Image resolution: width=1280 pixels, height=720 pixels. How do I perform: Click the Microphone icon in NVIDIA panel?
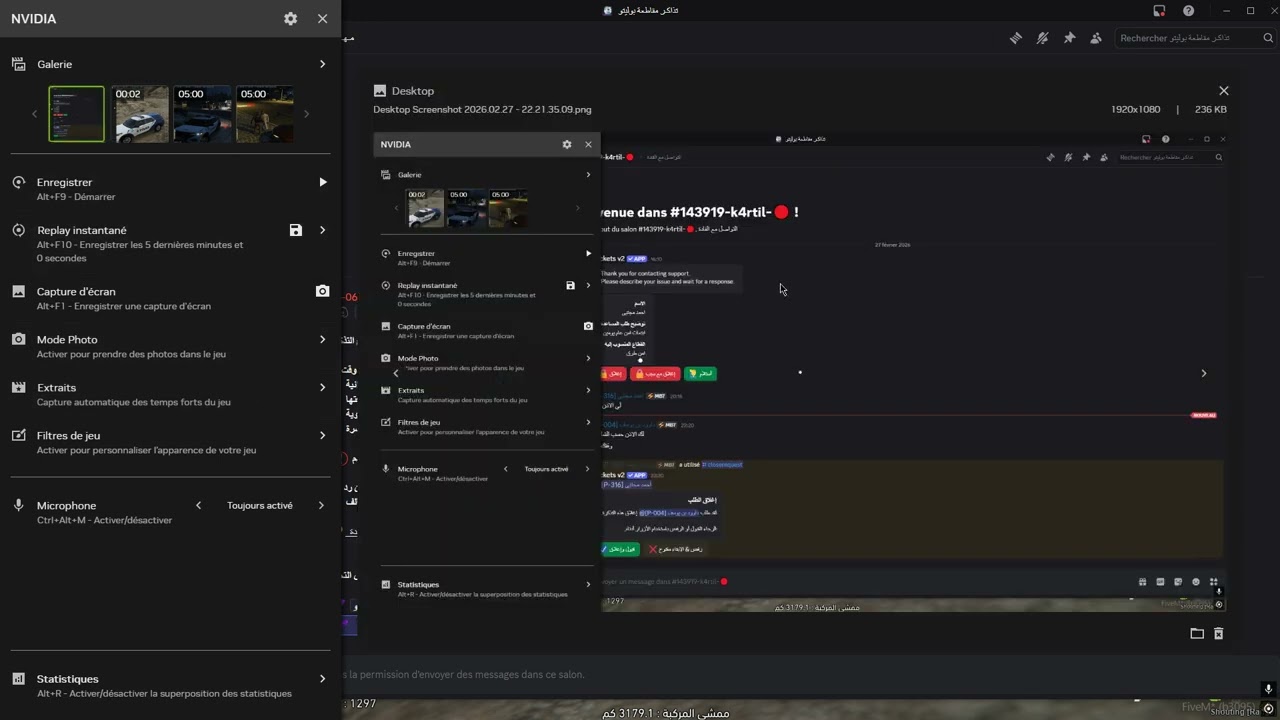pos(18,505)
